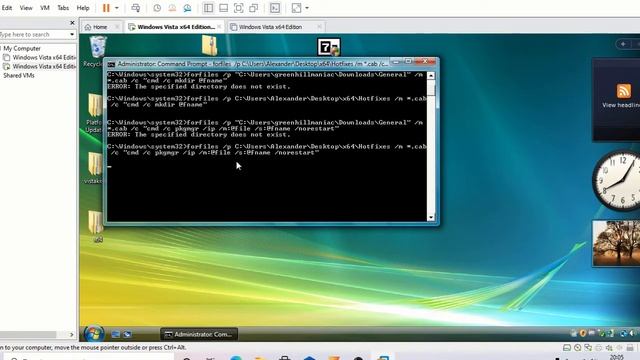Click the right arrow of library horizontal scrollbar
The image size is (640, 360).
[x=71, y=335]
